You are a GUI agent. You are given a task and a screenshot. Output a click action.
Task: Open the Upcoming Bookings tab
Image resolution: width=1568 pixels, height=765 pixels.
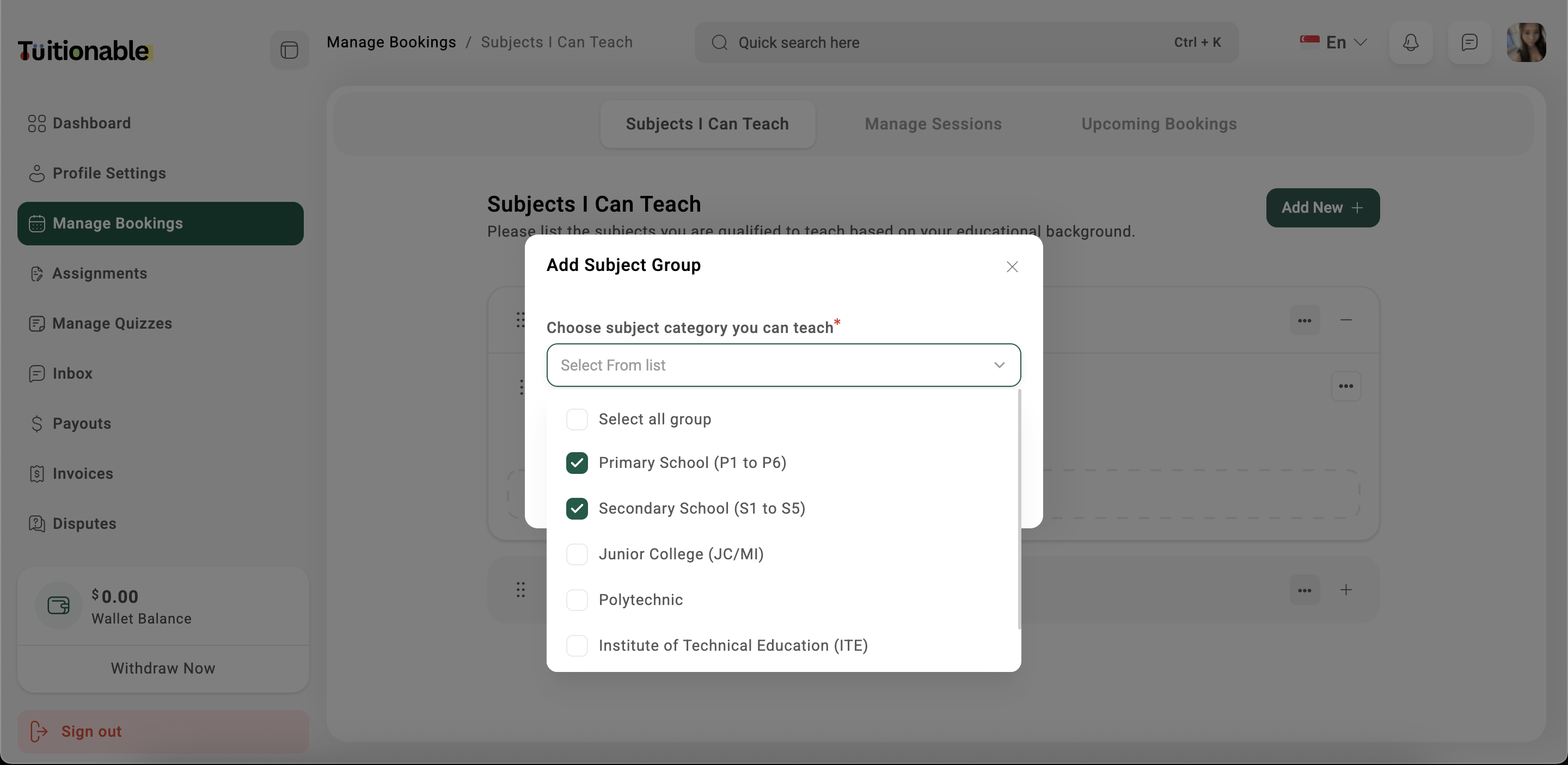[x=1159, y=124]
